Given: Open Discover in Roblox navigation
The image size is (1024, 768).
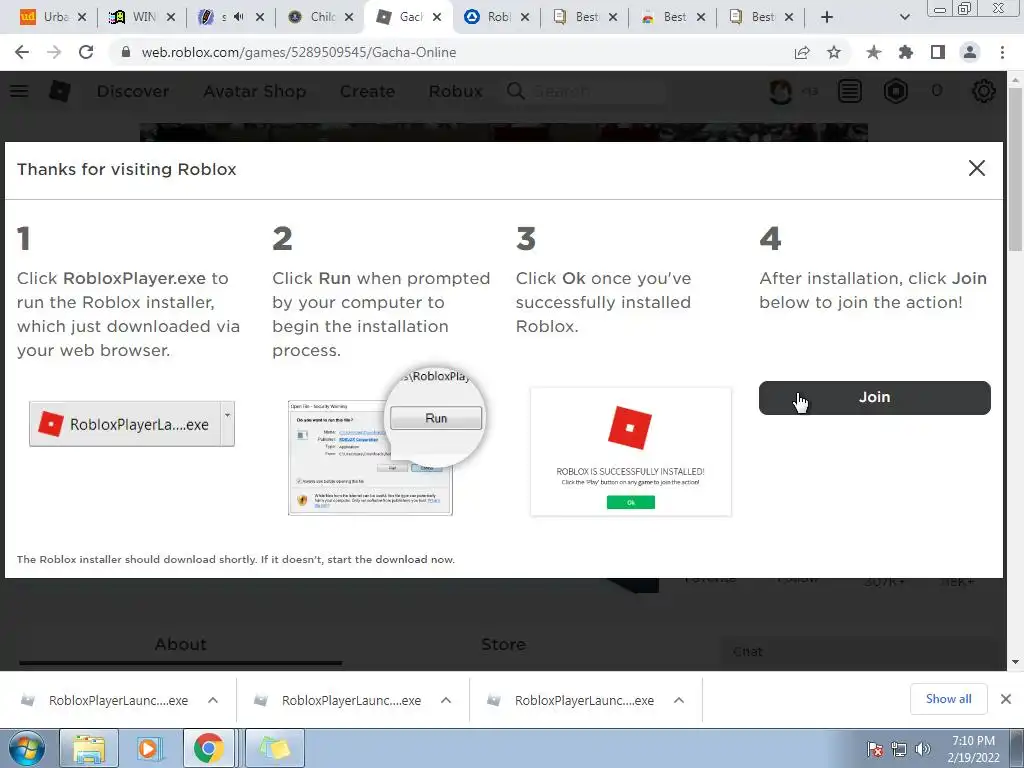Looking at the screenshot, I should (133, 91).
